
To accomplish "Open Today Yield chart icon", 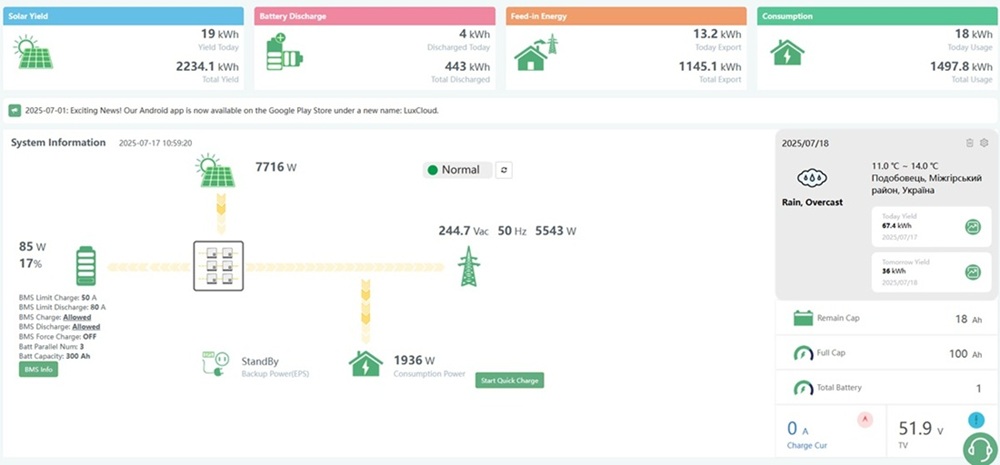I will point(972,227).
